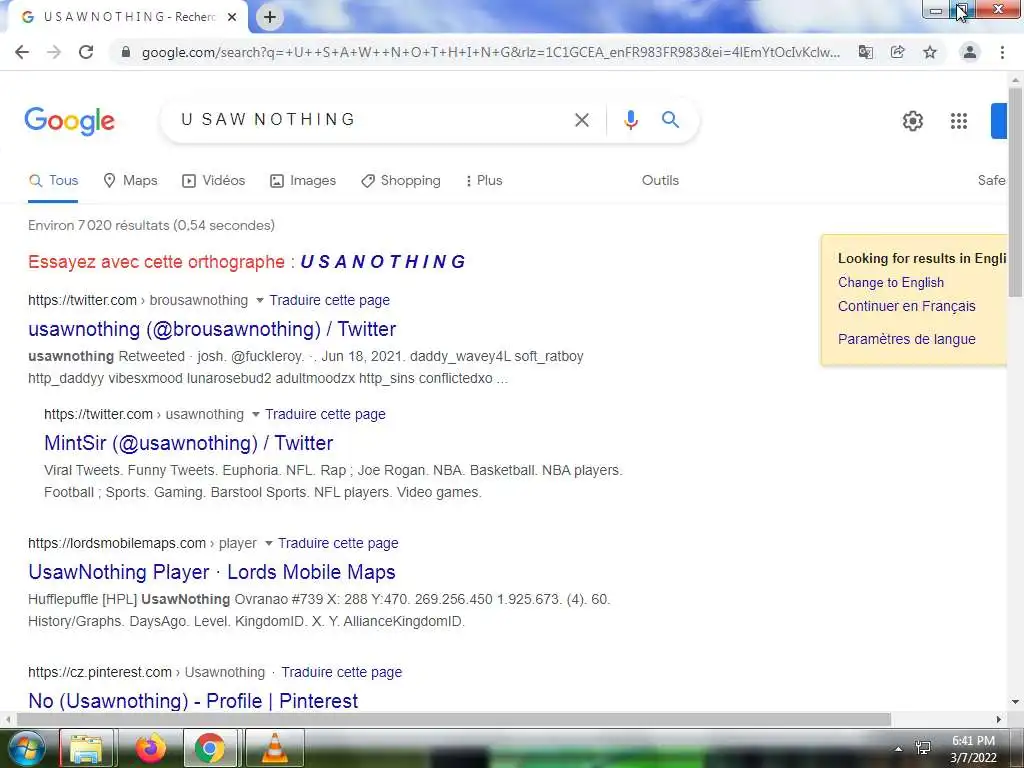Click the Google logo
The height and width of the screenshot is (768, 1024).
[69, 121]
